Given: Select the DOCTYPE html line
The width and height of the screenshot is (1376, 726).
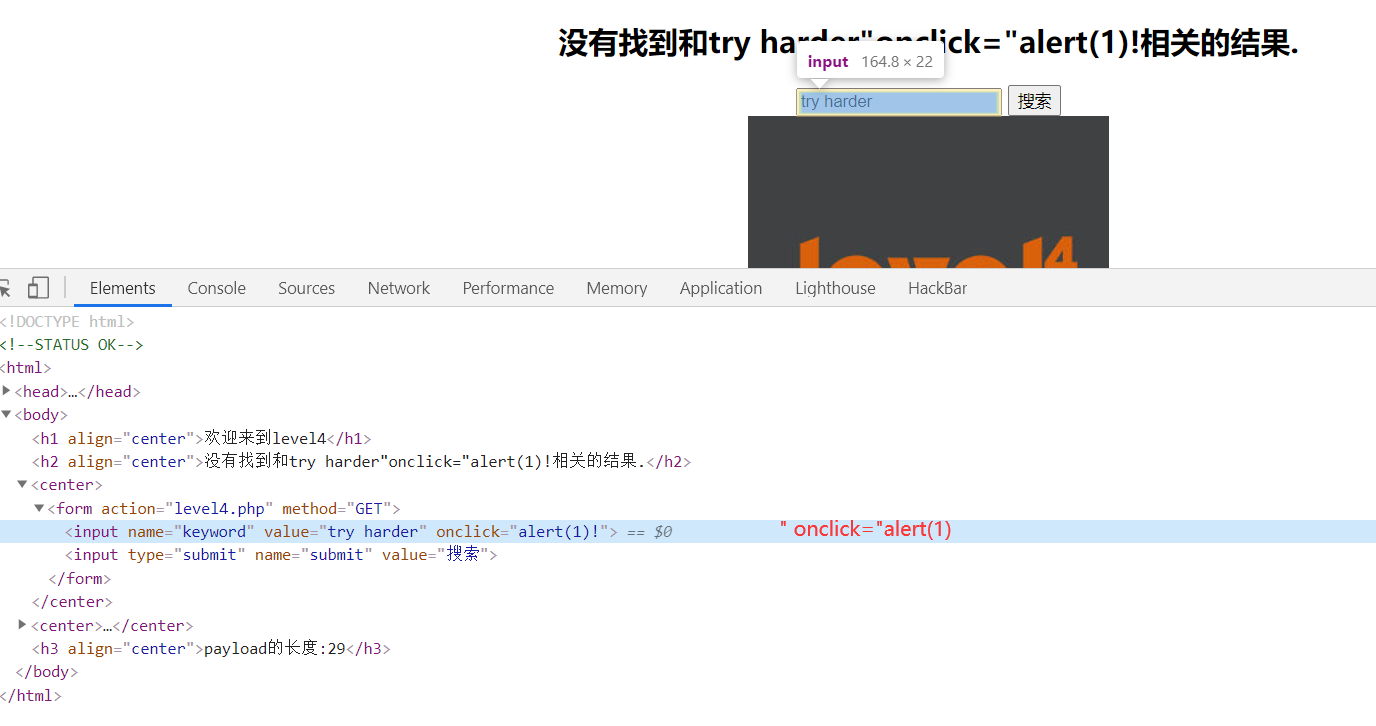Looking at the screenshot, I should 67,322.
